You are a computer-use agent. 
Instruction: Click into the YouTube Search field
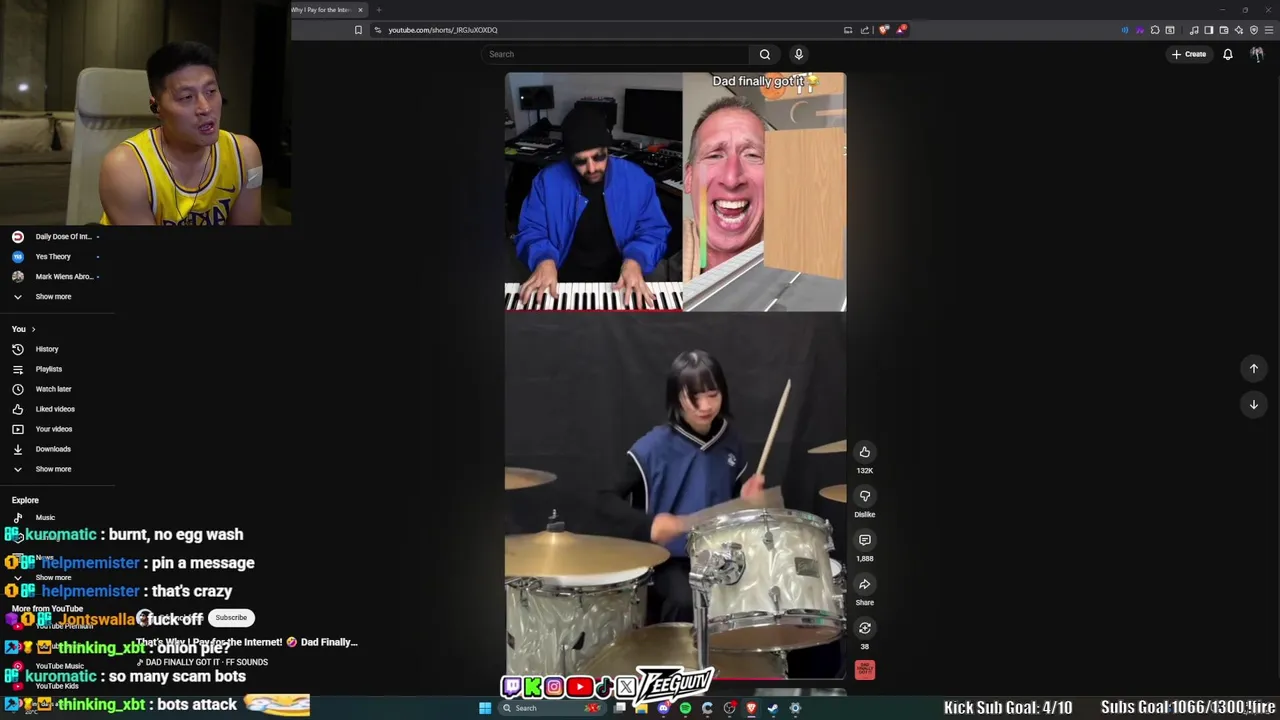click(615, 54)
